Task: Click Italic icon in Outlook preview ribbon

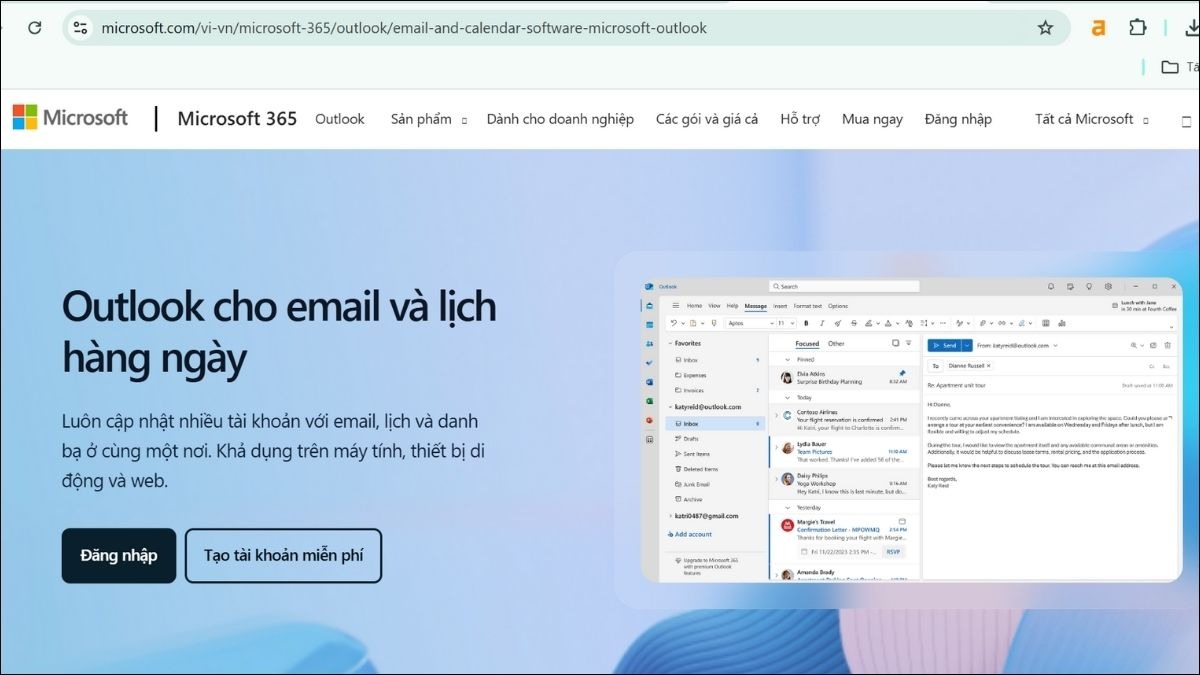Action: pos(822,323)
